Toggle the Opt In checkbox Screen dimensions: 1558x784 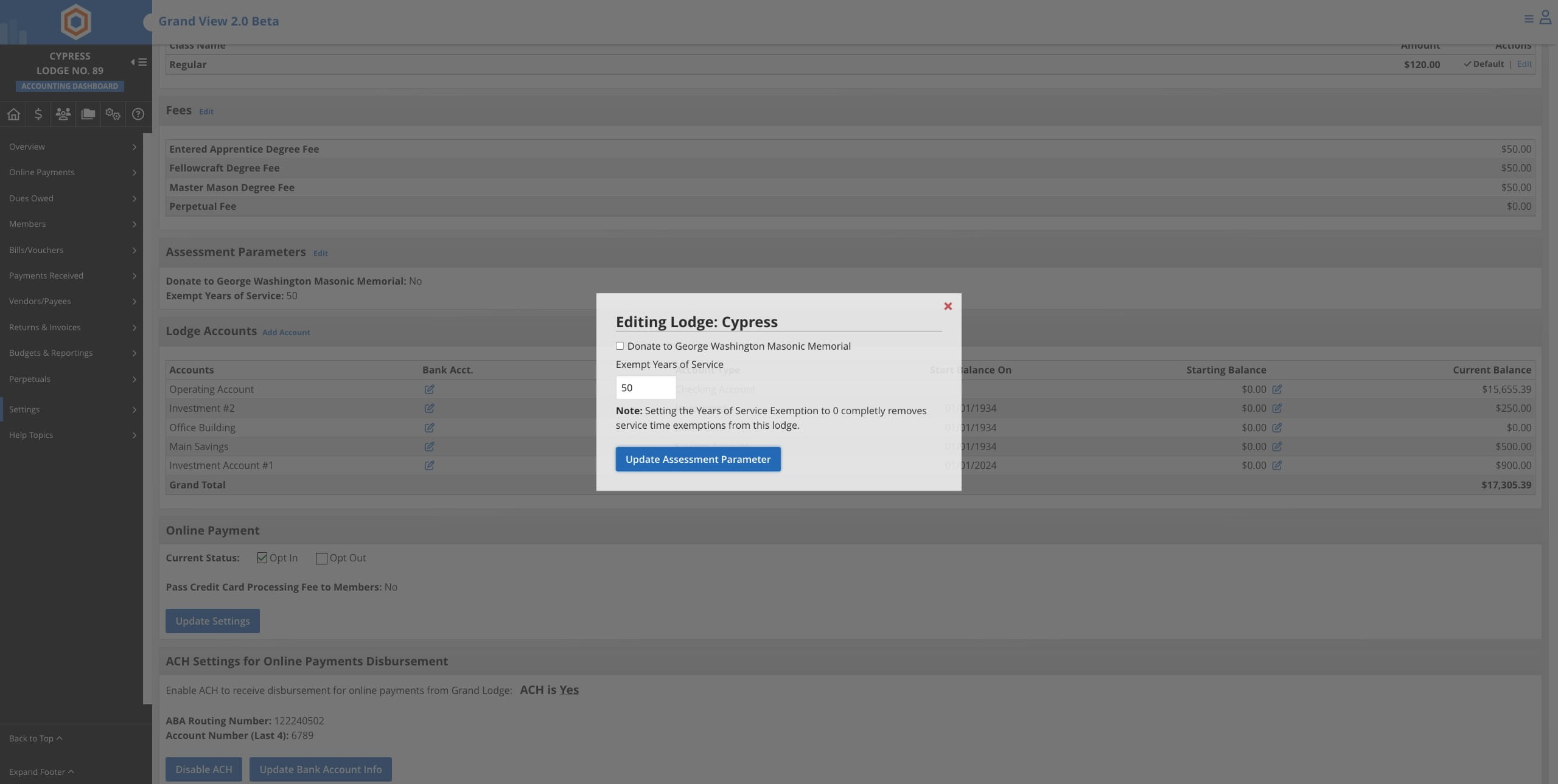tap(262, 558)
